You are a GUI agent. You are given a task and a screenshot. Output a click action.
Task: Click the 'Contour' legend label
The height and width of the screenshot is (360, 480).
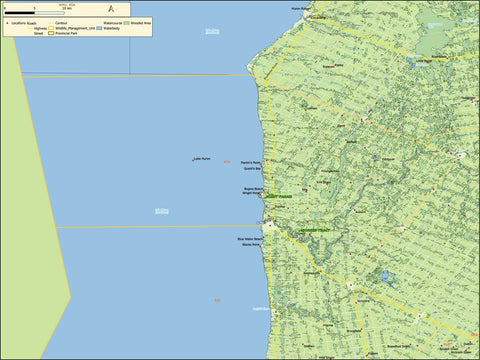[x=61, y=23]
